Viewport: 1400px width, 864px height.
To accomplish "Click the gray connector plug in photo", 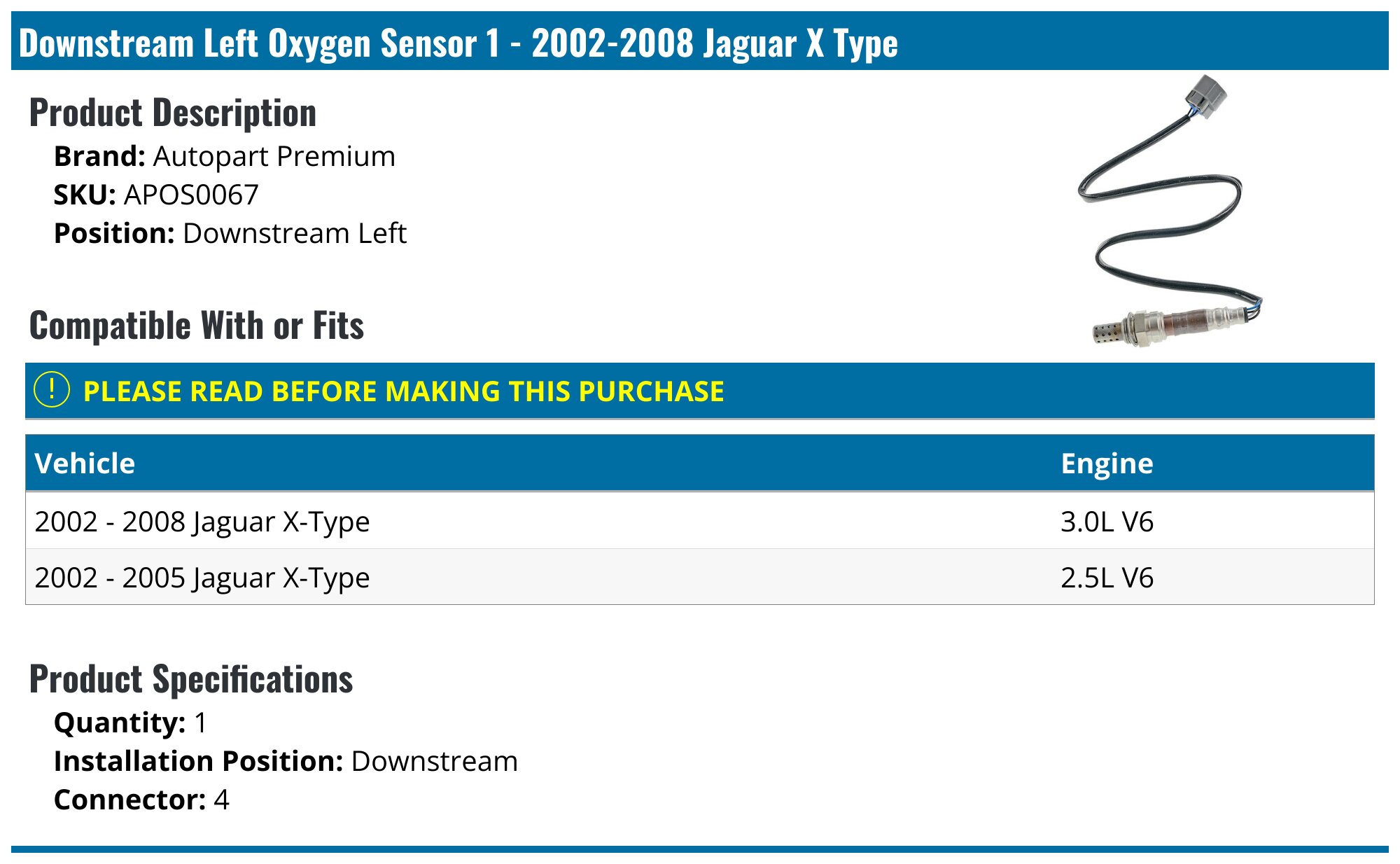I will [1205, 96].
